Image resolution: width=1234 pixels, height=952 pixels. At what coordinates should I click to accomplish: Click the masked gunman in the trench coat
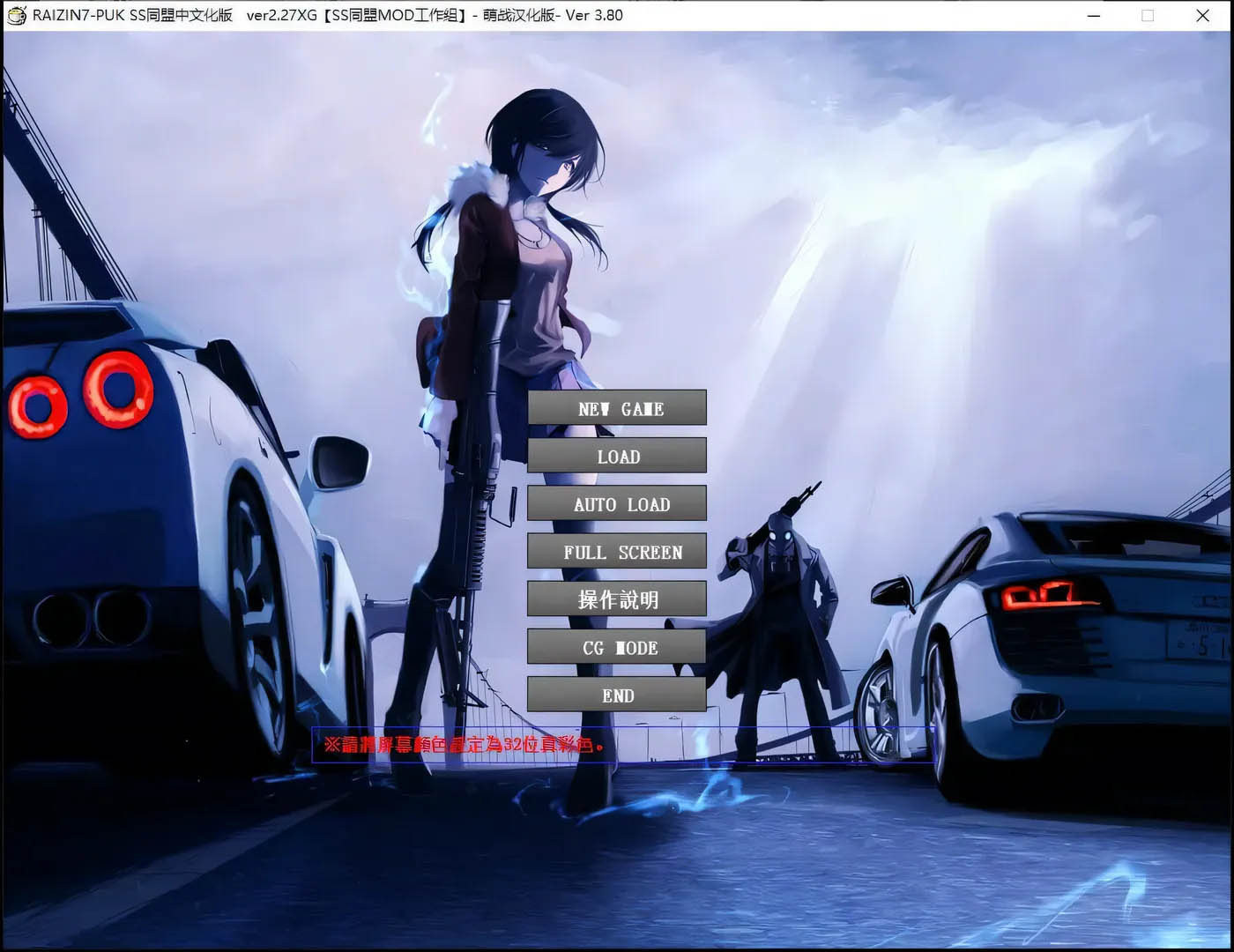coord(780,599)
